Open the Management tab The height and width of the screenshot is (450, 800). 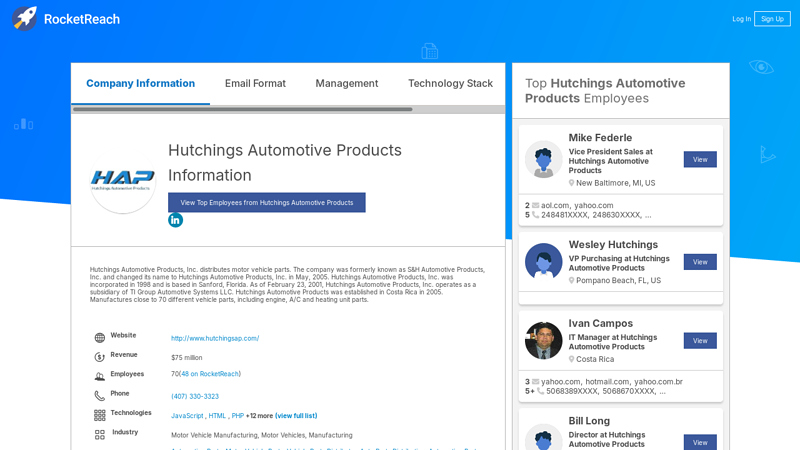[x=347, y=83]
